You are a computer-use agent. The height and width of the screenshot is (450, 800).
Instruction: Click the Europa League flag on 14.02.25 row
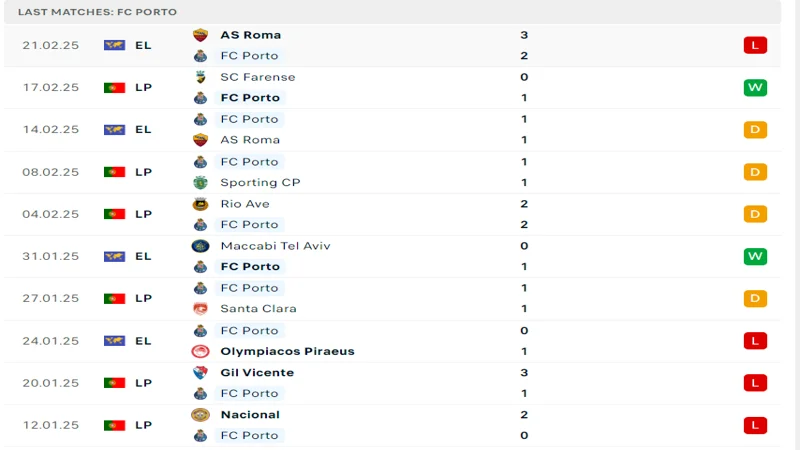pos(114,130)
